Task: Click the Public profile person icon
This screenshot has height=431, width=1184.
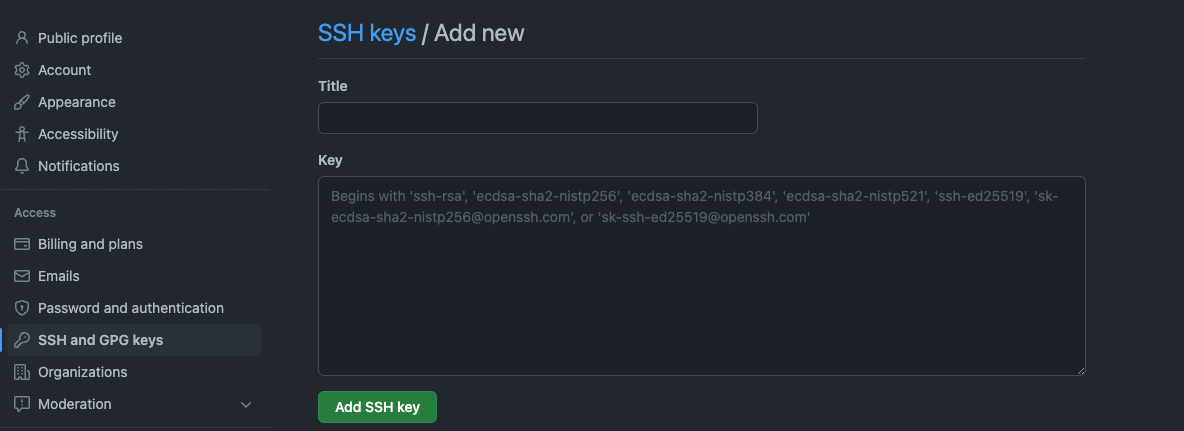Action: 22,38
